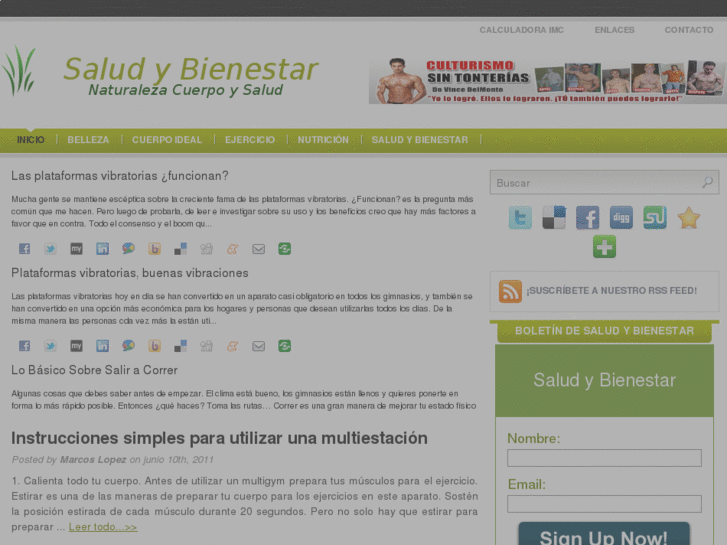Share '¿funcionan?' article on Yahoo Buzz
This screenshot has height=545, width=727.
tap(154, 249)
